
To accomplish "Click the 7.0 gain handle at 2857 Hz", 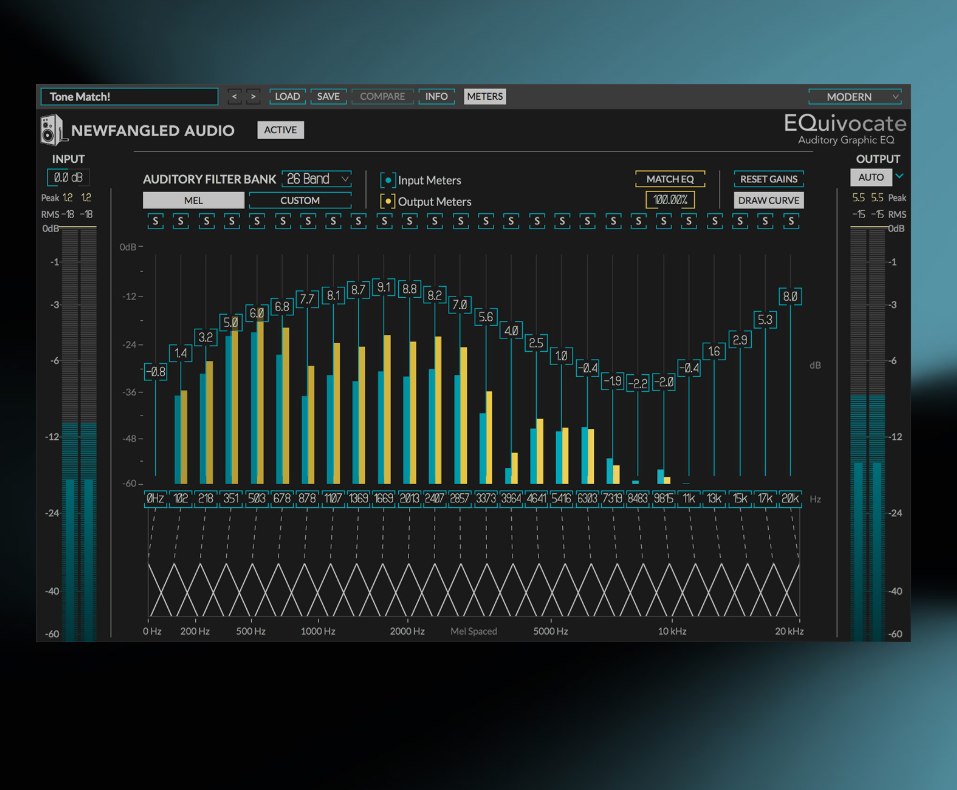I will (x=460, y=304).
